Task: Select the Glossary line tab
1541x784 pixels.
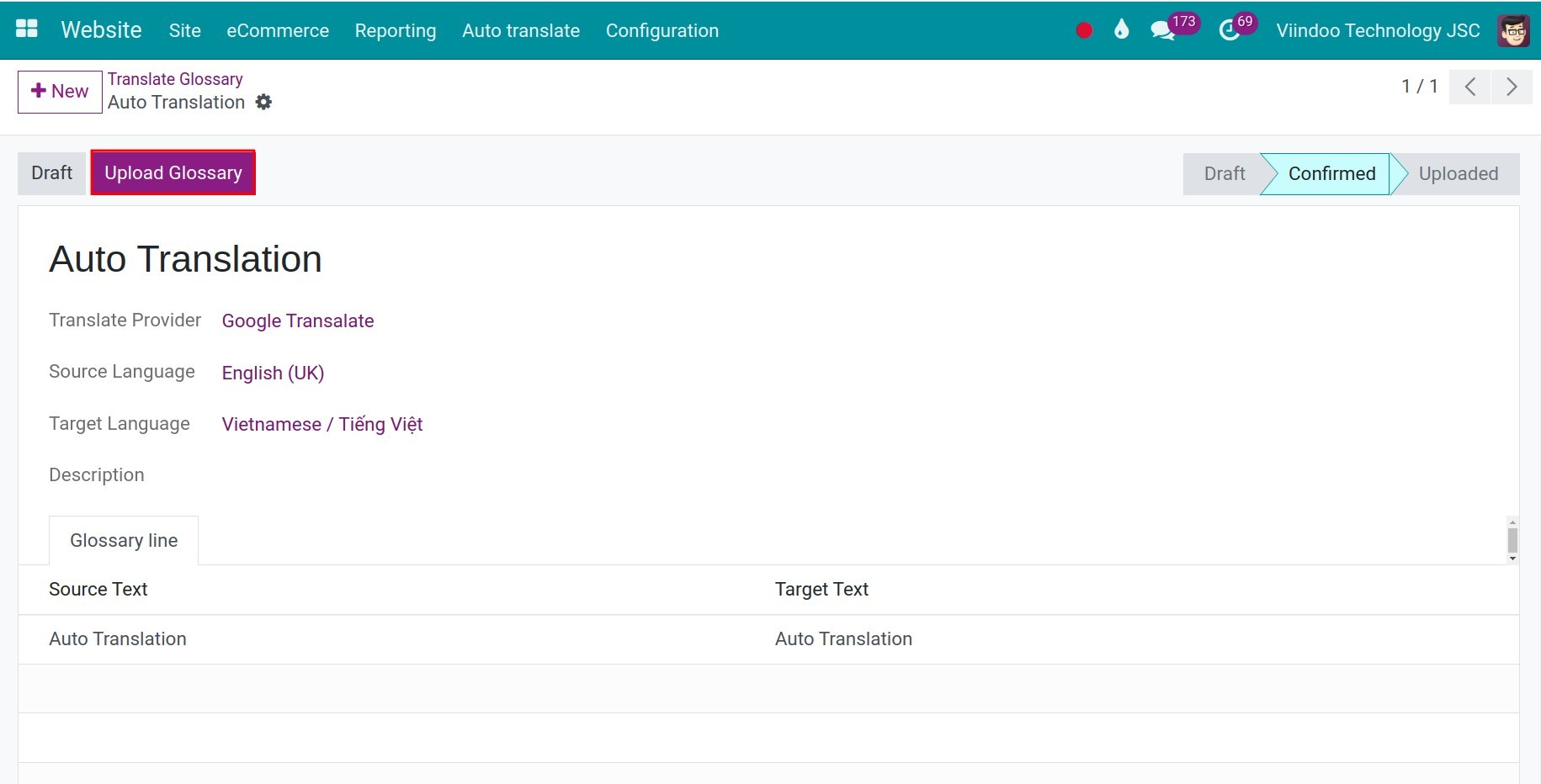Action: pos(124,540)
